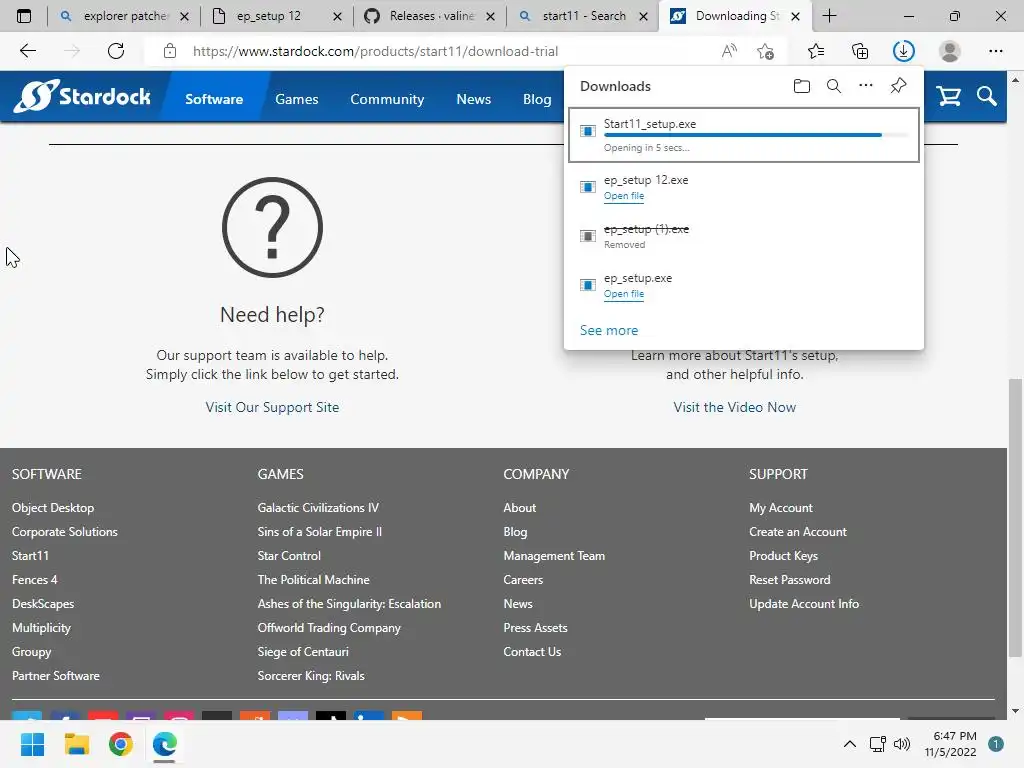Open file link for ep_setup 12.exe
The image size is (1024, 768).
click(x=624, y=196)
